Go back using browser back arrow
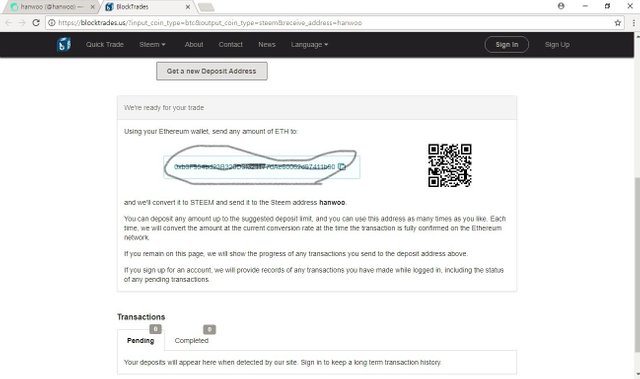The width and height of the screenshot is (640, 379). coord(9,23)
